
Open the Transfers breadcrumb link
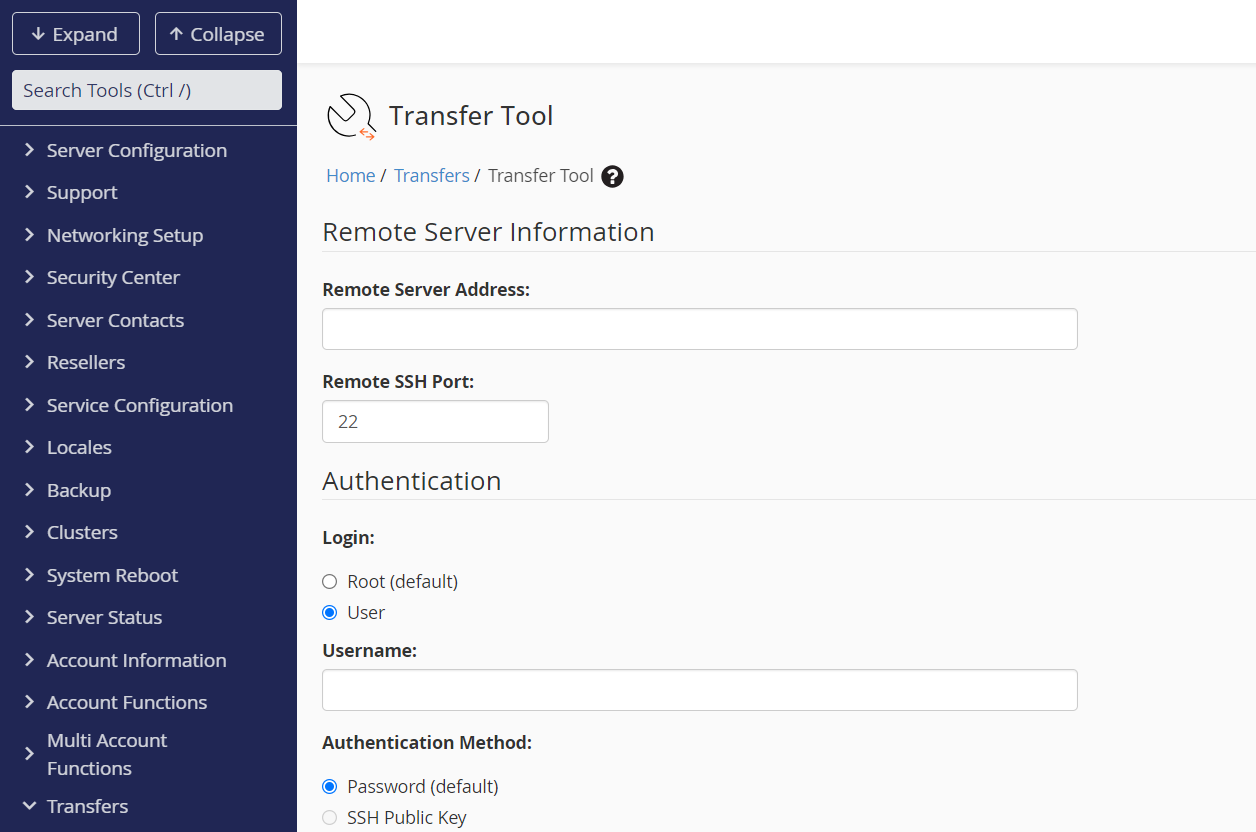tap(431, 175)
